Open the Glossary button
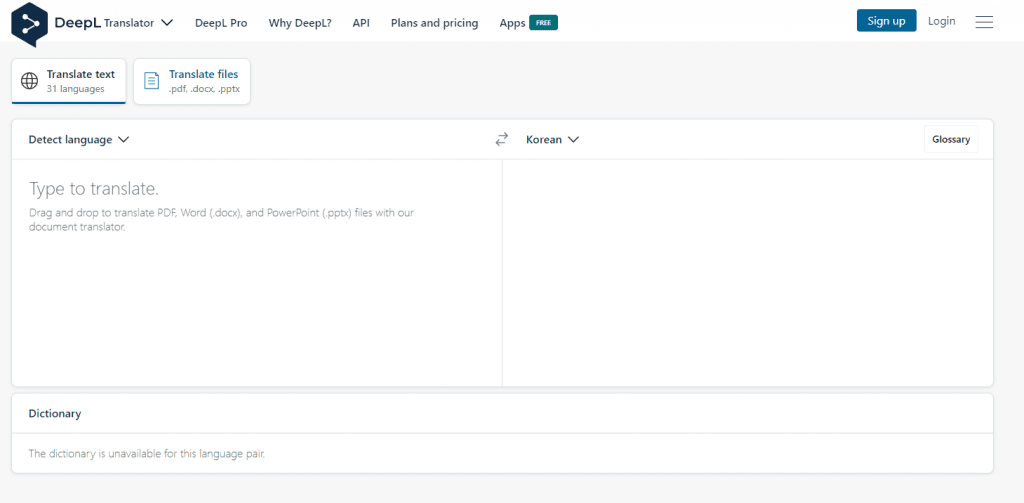 951,140
